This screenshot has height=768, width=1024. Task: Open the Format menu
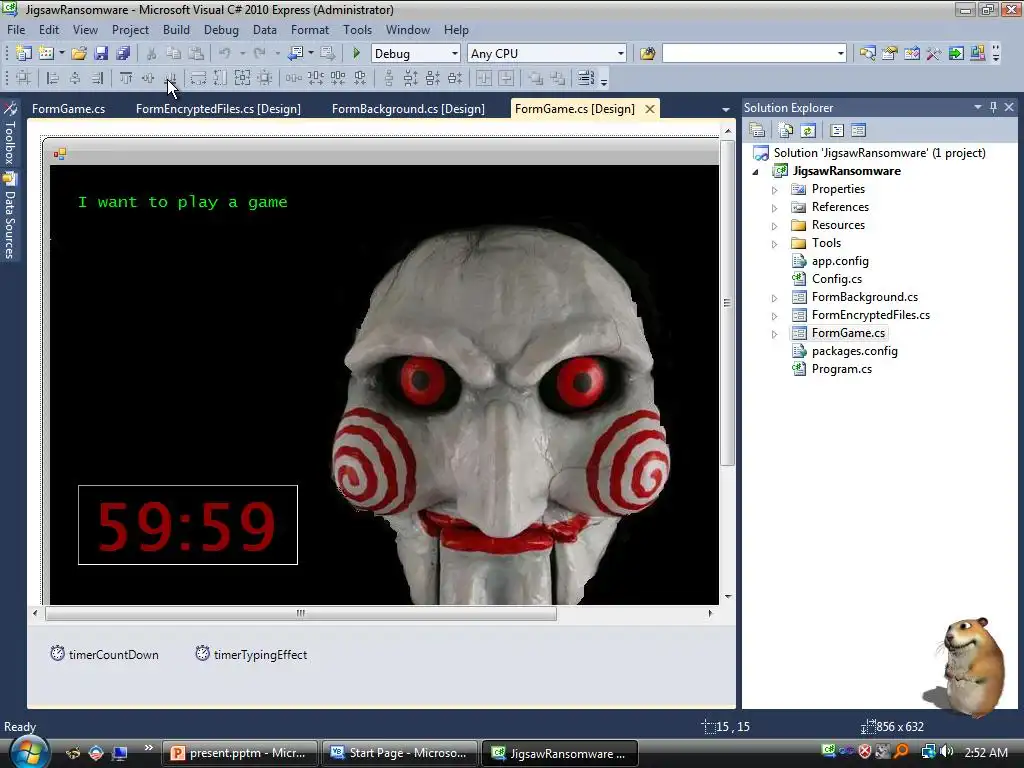tap(310, 30)
